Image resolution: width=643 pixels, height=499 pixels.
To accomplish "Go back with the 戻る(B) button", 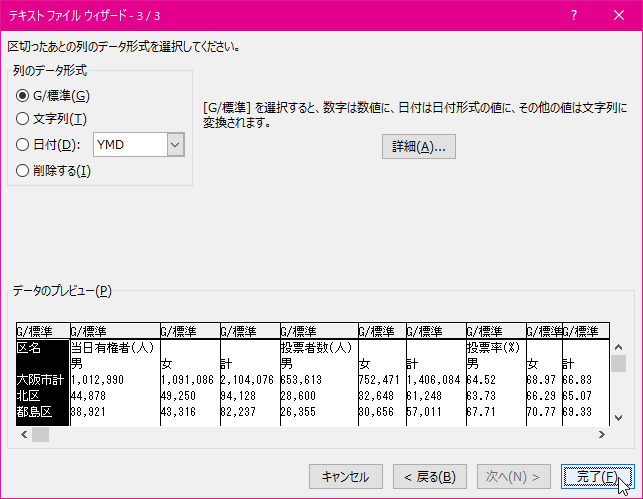I will [429, 476].
